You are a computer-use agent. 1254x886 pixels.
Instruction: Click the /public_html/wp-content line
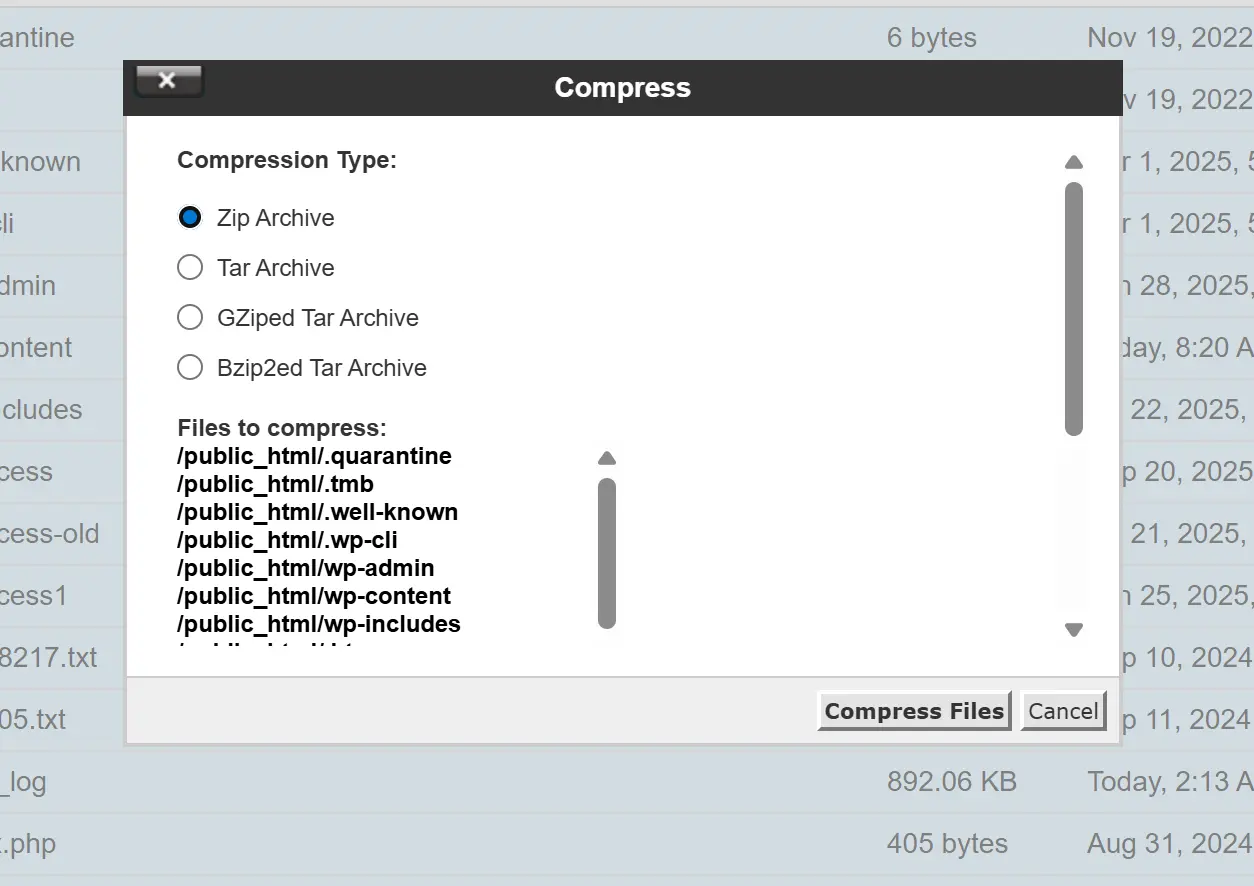click(311, 596)
